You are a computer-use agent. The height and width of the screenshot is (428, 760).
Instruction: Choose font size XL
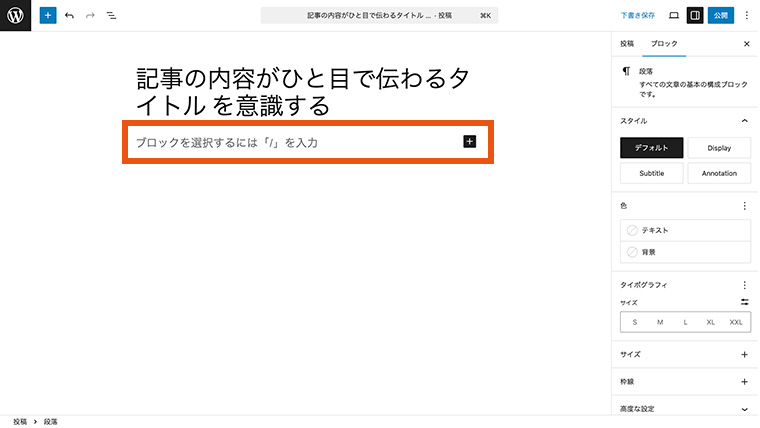pos(711,322)
